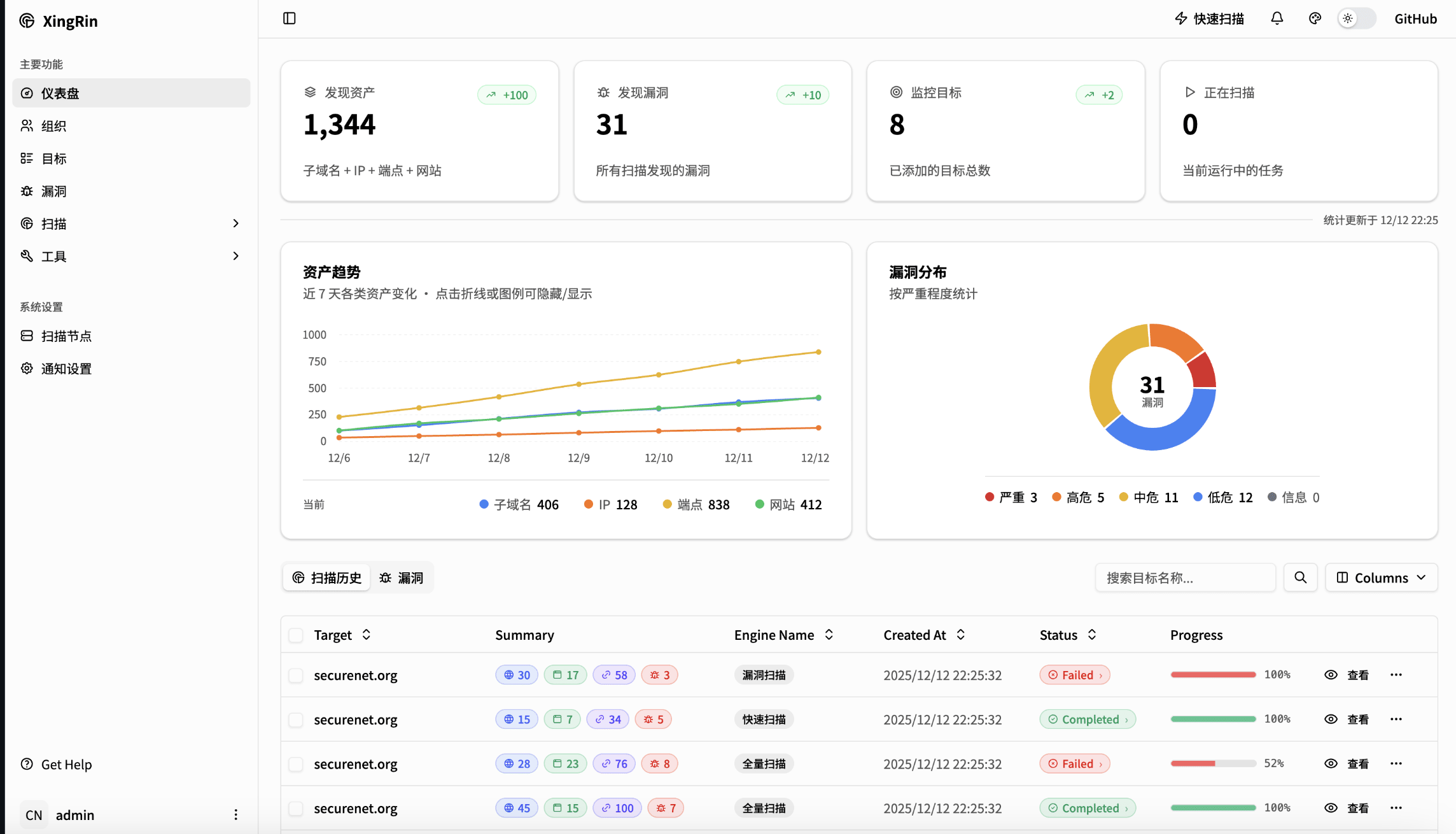This screenshot has width=1456, height=834.
Task: Click the XingRin logo icon
Action: [x=26, y=20]
